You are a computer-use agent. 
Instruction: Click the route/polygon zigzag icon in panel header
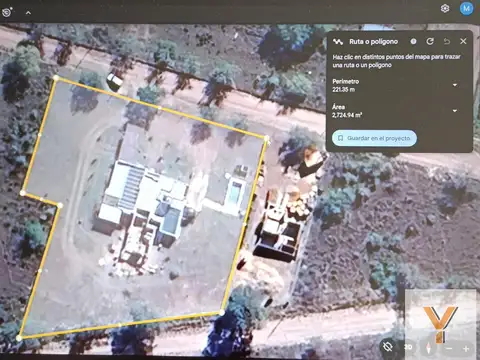338,42
